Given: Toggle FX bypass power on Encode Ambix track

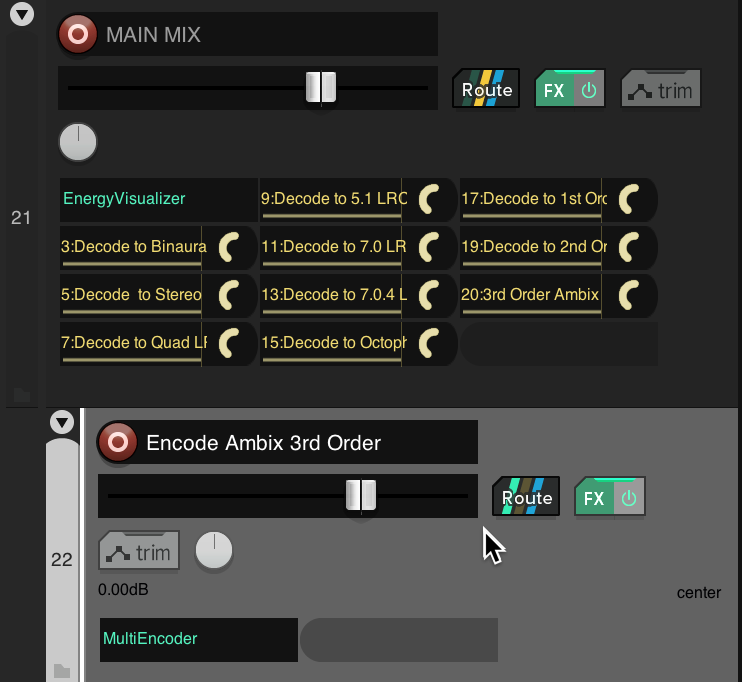Looking at the screenshot, I should coord(629,497).
